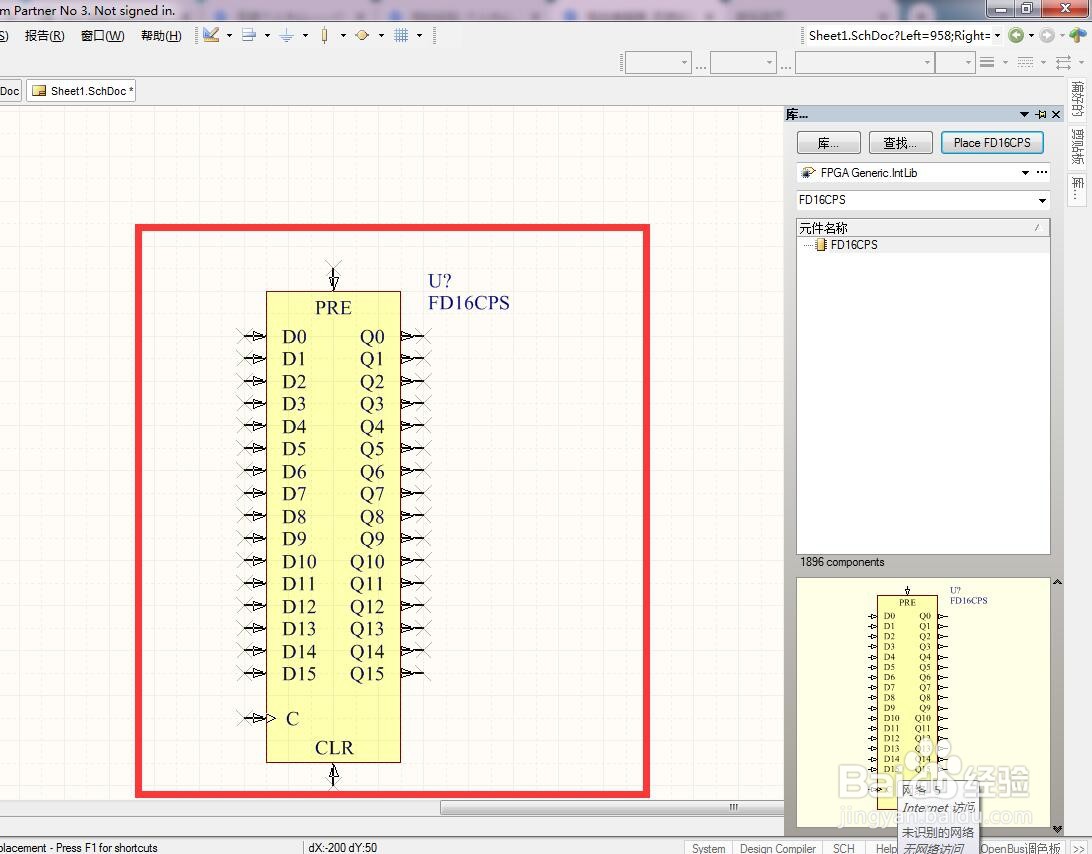Click the horizontal scrollbar of the schematic
Viewport: 1092px width, 854px height.
[x=611, y=807]
